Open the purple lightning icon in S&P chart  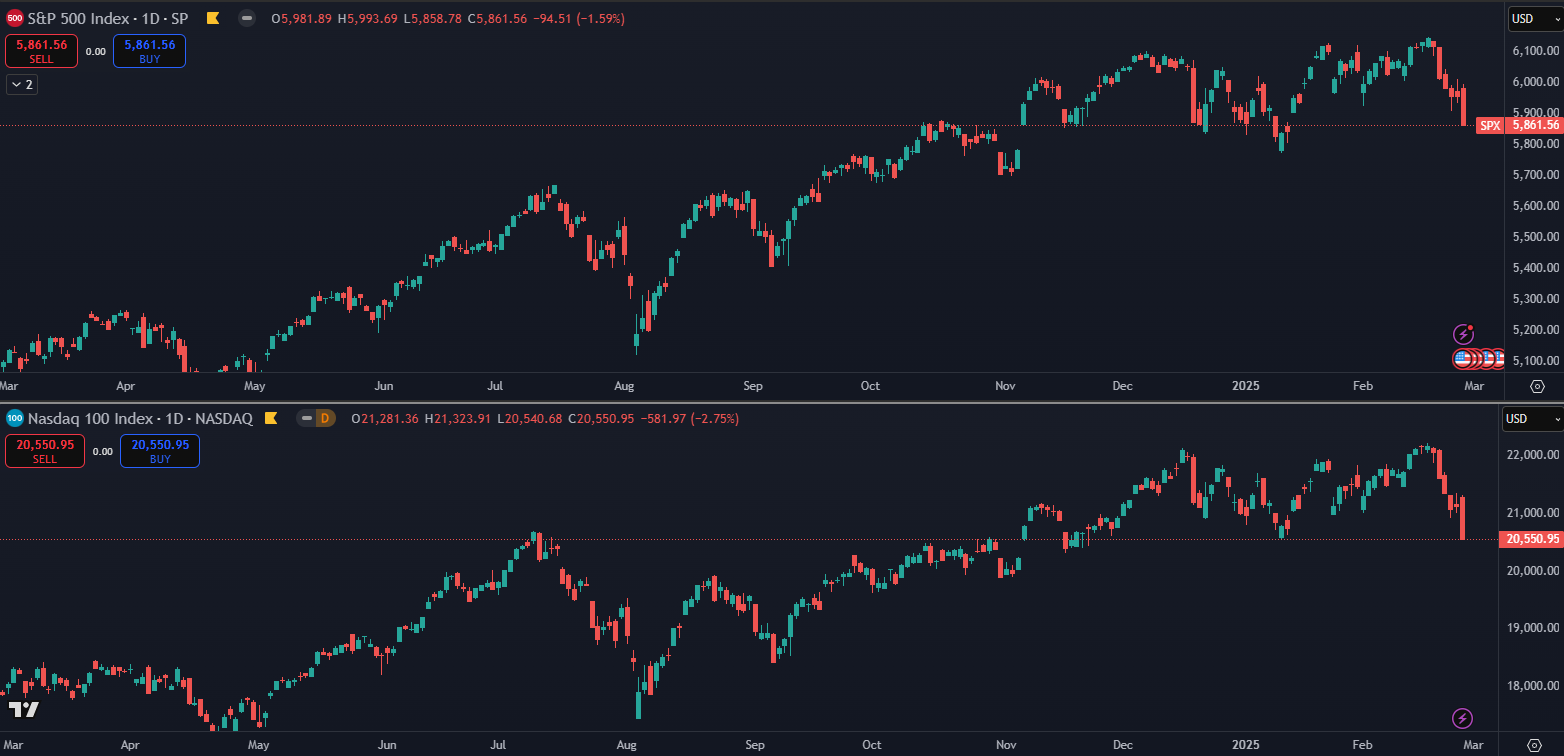(1463, 334)
